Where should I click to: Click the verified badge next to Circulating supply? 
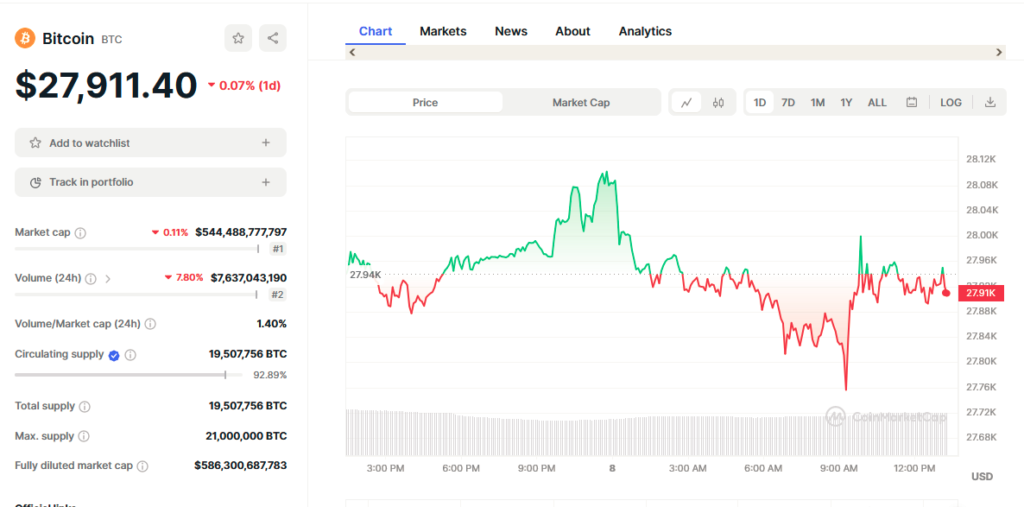(x=114, y=355)
